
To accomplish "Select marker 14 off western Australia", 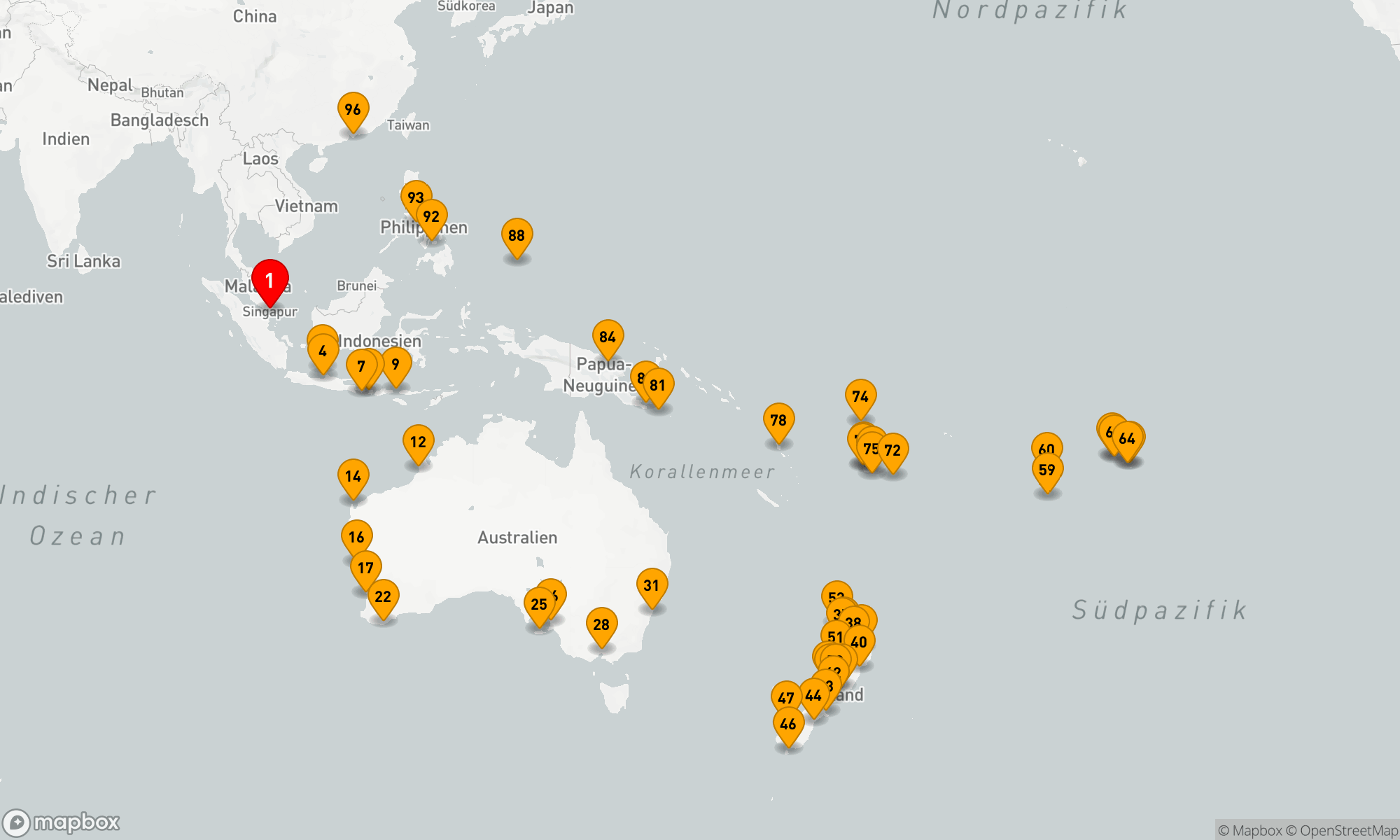I will (353, 477).
